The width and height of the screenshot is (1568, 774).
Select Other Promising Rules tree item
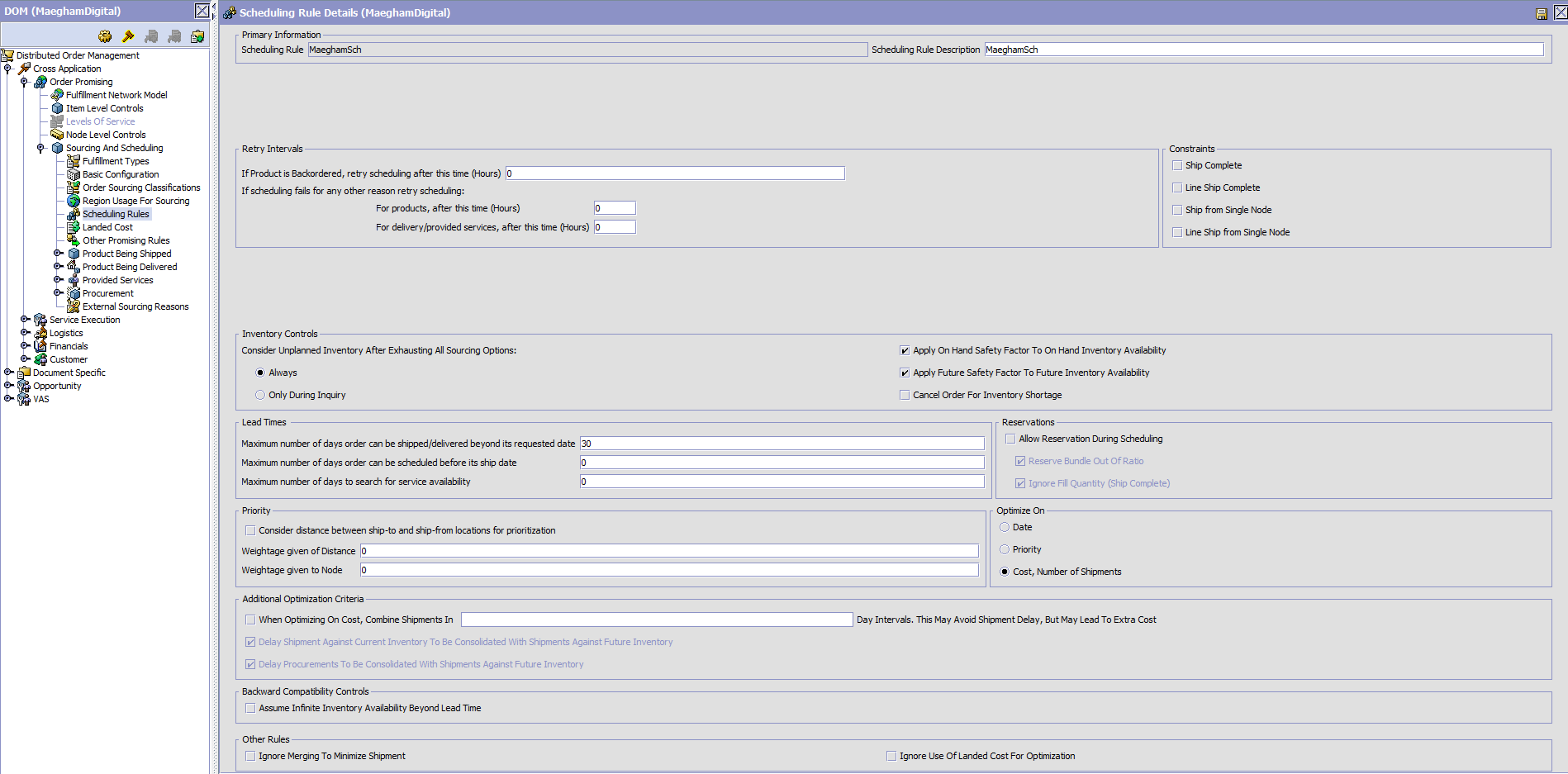[126, 240]
